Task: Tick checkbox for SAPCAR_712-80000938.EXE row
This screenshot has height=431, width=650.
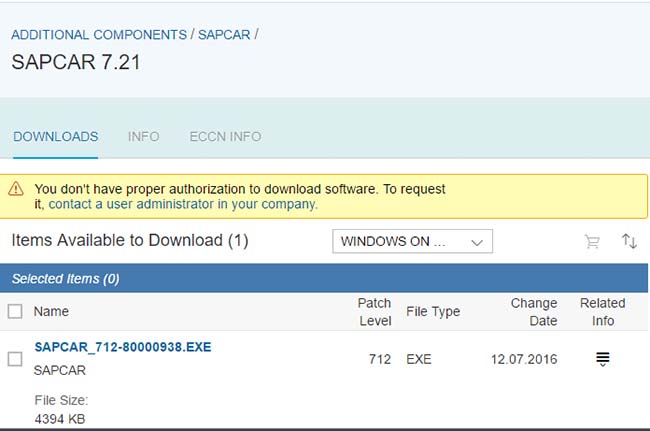Action: [x=15, y=359]
